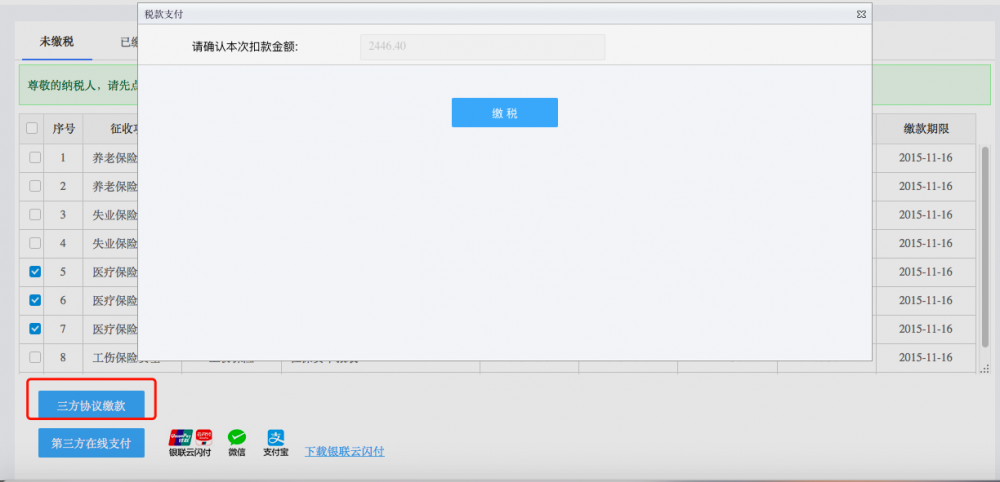Close the 税款支付 dialog

pyautogui.click(x=861, y=14)
